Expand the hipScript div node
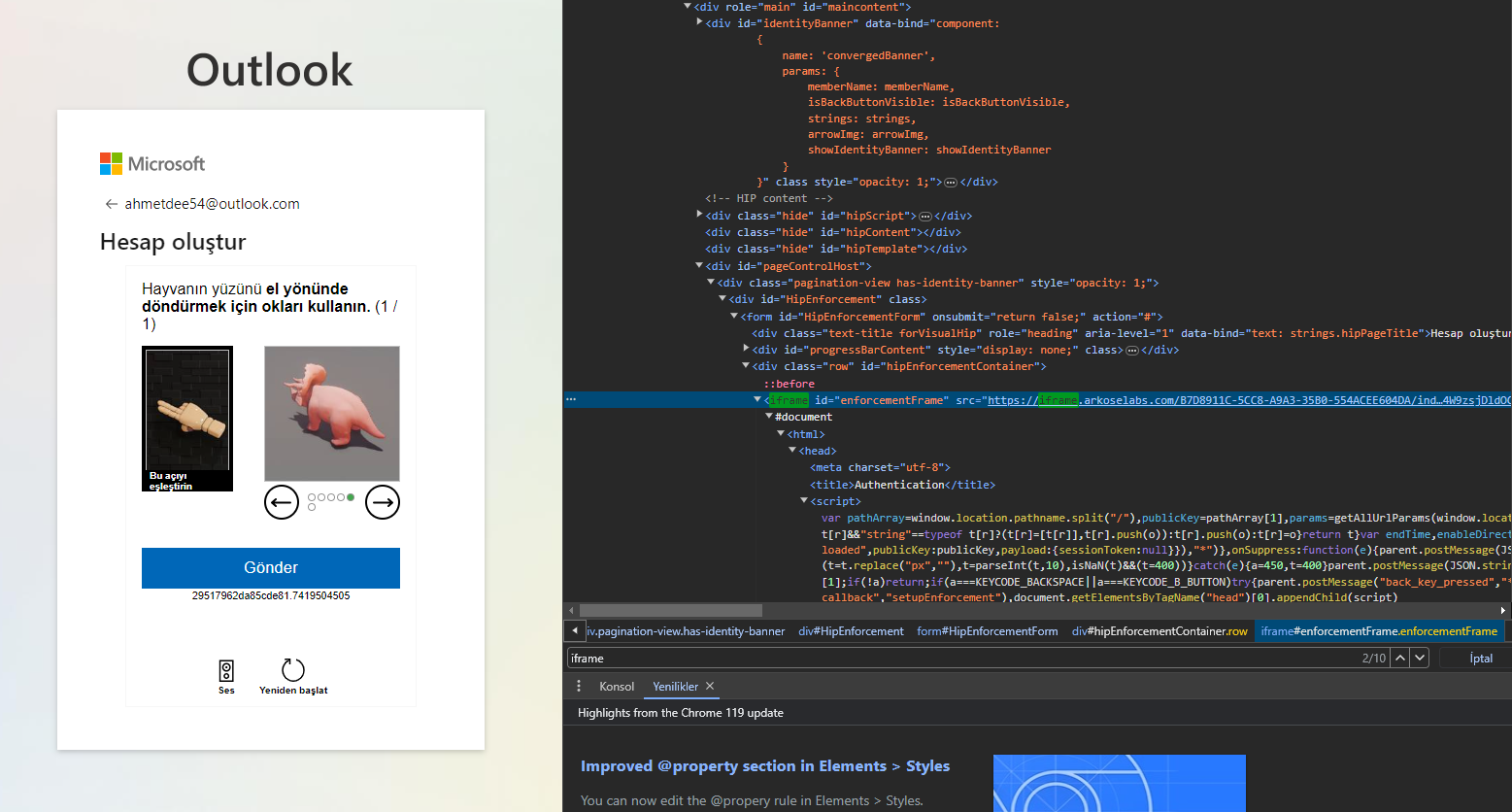 click(x=699, y=215)
